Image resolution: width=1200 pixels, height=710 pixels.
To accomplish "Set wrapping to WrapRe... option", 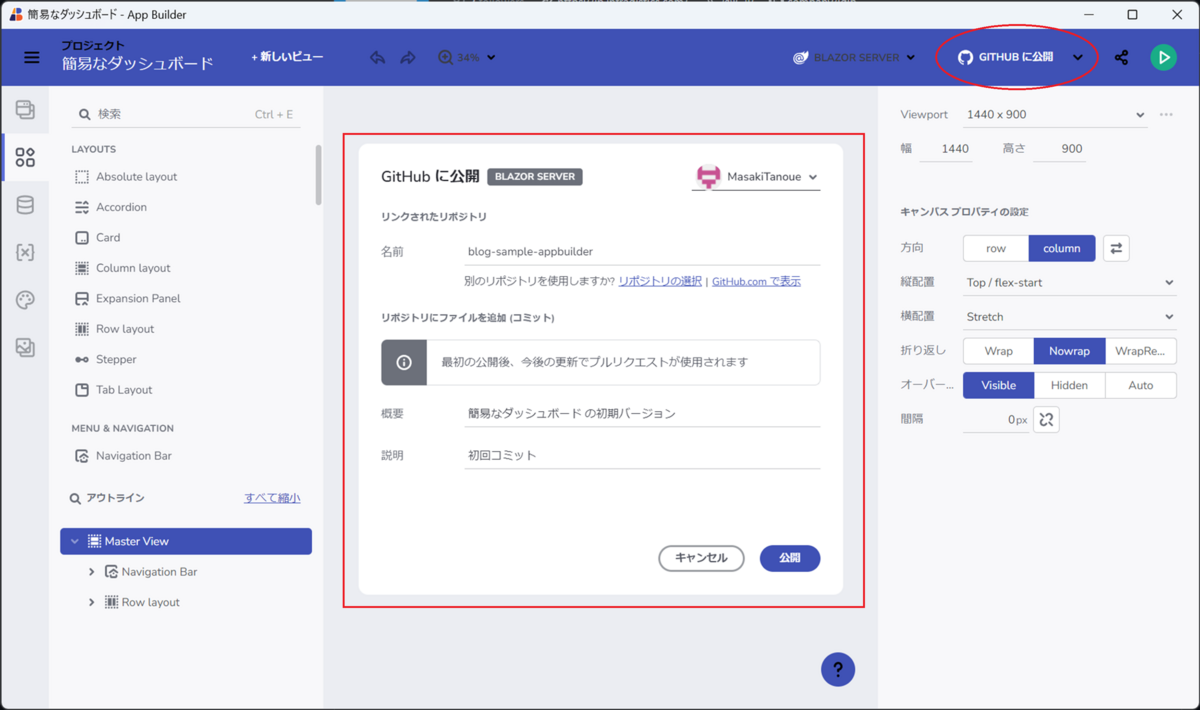I will click(1140, 351).
